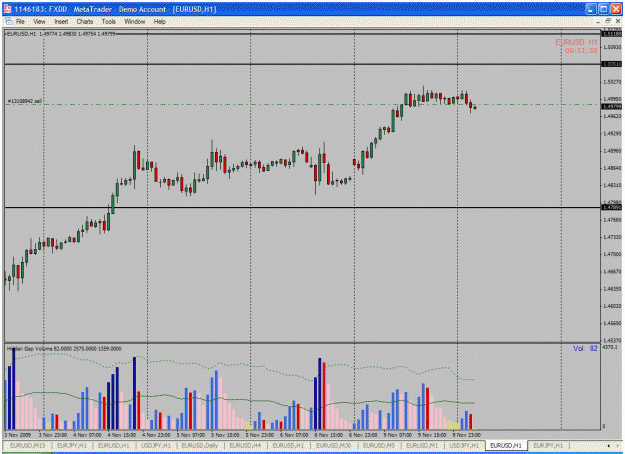This screenshot has width=625, height=454.
Task: Open the Insert menu
Action: pyautogui.click(x=61, y=22)
